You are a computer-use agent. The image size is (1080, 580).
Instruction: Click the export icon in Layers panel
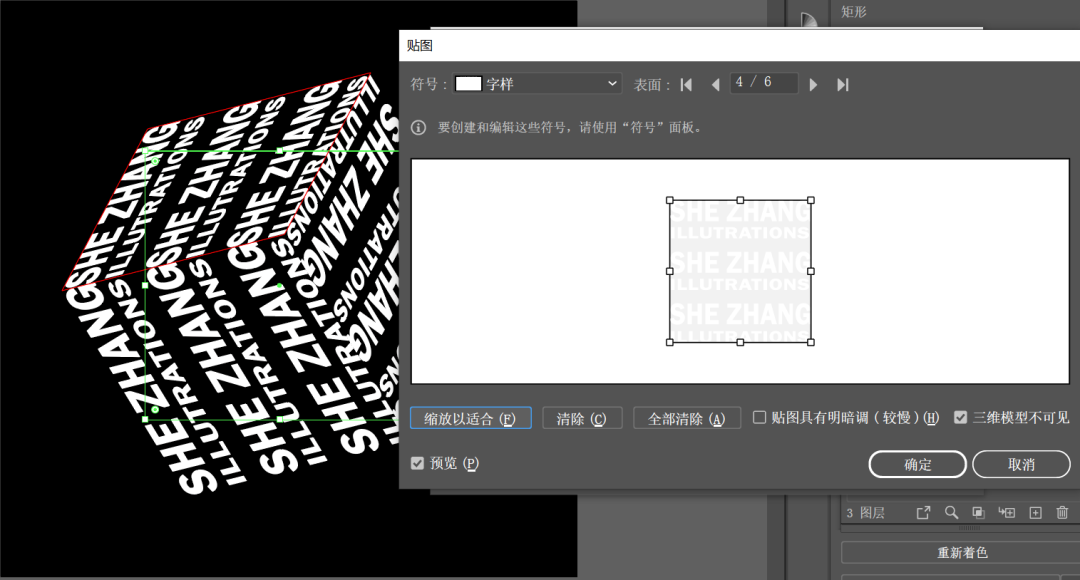[924, 513]
